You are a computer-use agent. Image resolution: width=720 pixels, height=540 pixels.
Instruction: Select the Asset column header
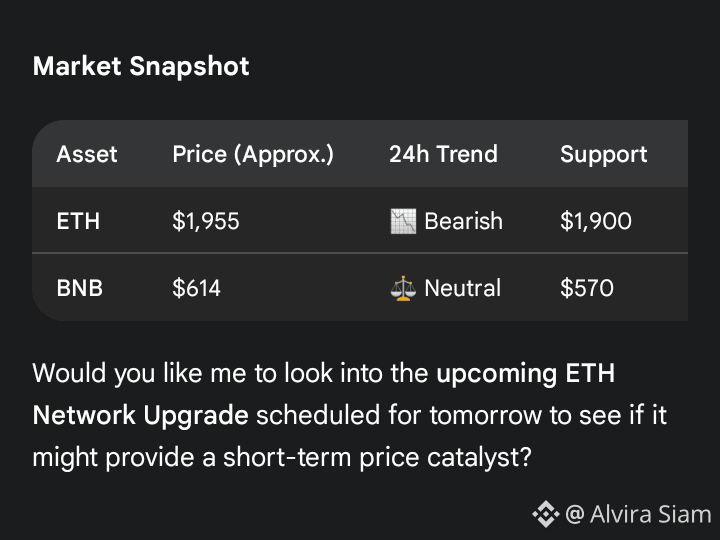click(87, 154)
